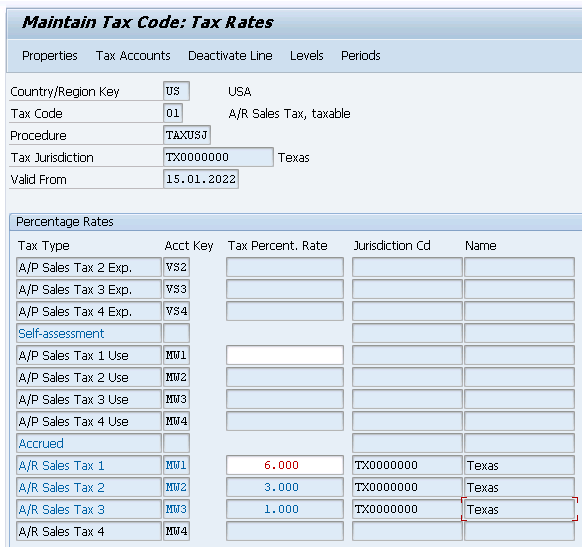Click Tax Accounts in the toolbar
The height and width of the screenshot is (547, 582).
(x=133, y=56)
